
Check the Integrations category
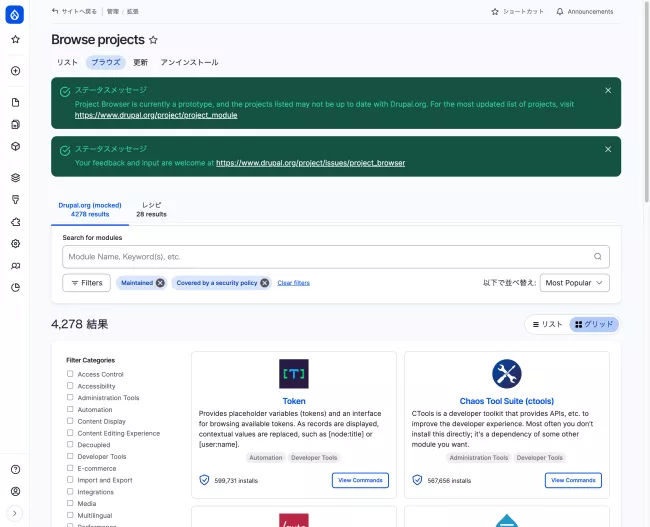pos(70,492)
